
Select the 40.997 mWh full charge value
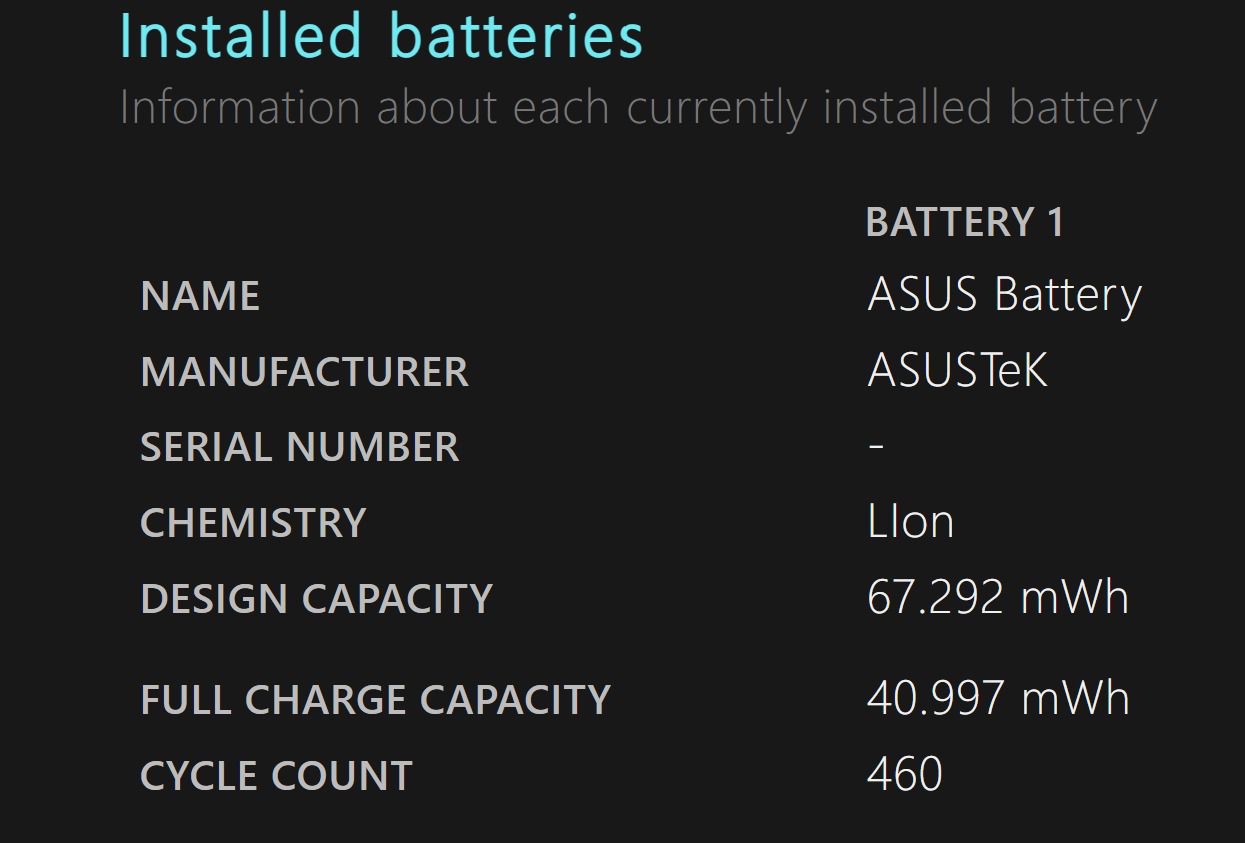(998, 698)
